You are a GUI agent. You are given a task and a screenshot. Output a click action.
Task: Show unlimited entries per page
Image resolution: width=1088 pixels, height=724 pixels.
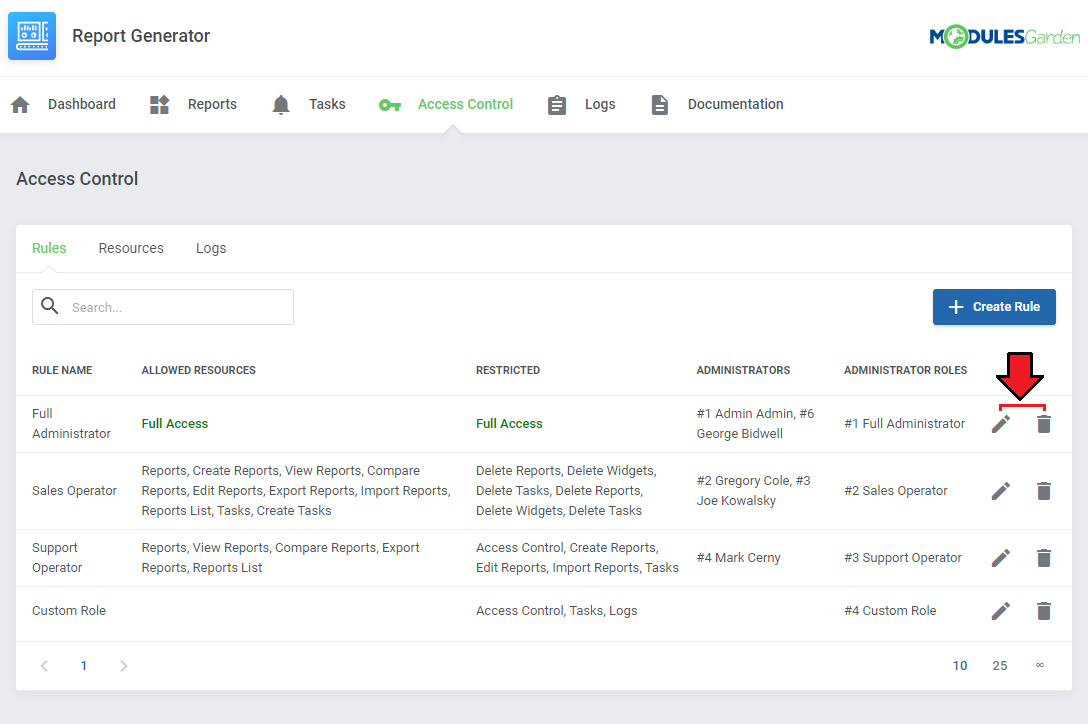[1039, 665]
